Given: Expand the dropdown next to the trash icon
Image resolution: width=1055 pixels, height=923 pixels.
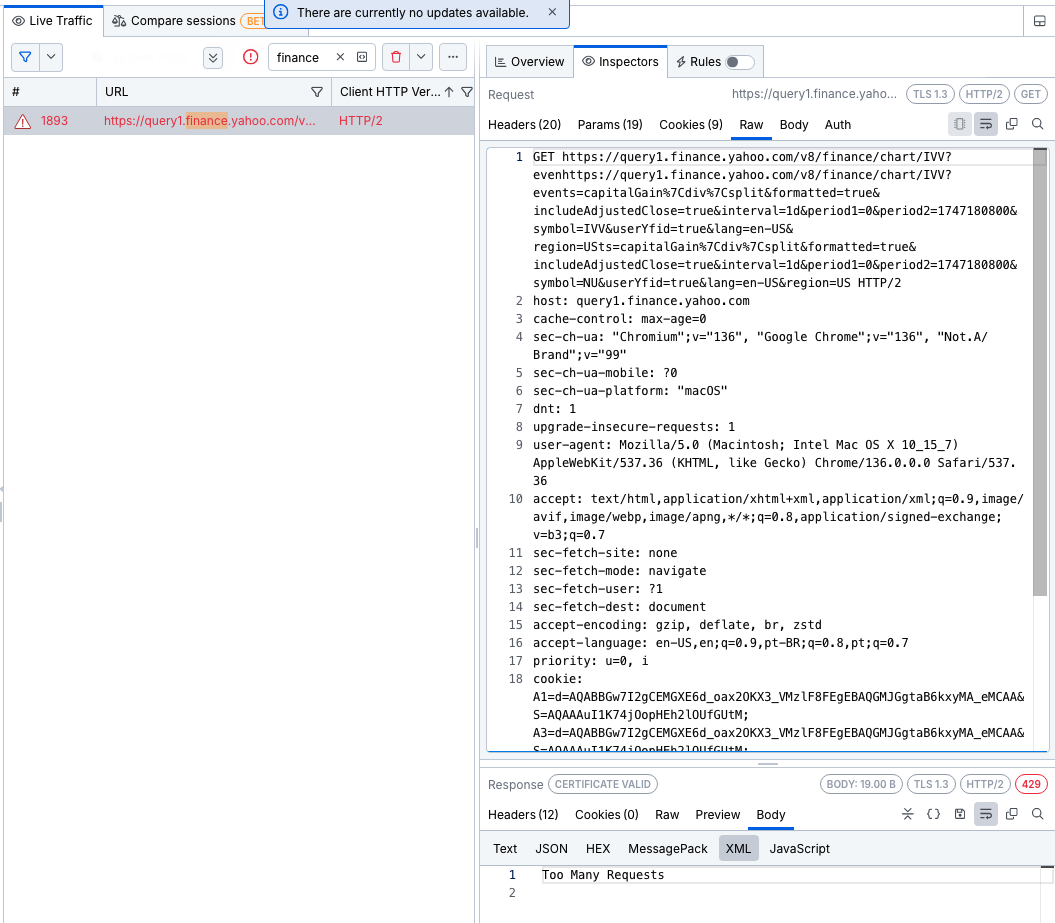Looking at the screenshot, I should point(421,57).
